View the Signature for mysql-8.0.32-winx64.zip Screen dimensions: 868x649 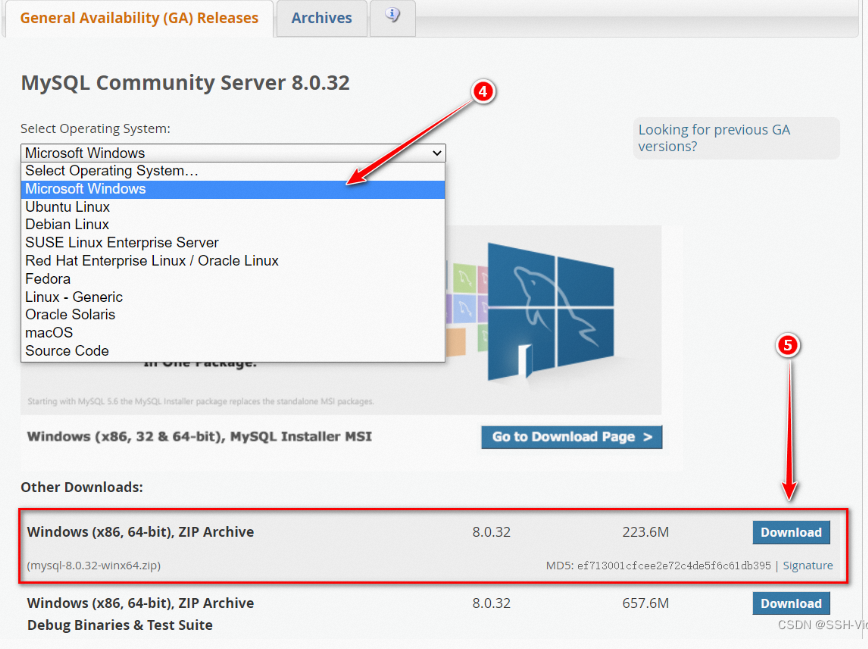(807, 565)
